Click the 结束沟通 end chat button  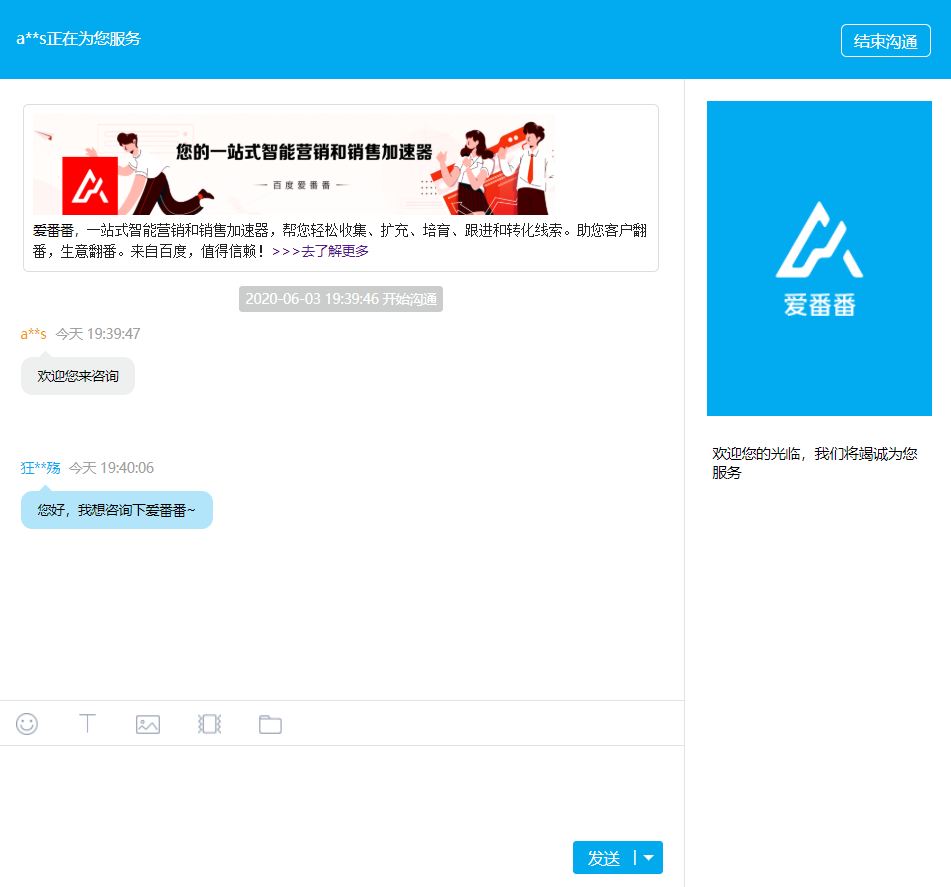(885, 41)
